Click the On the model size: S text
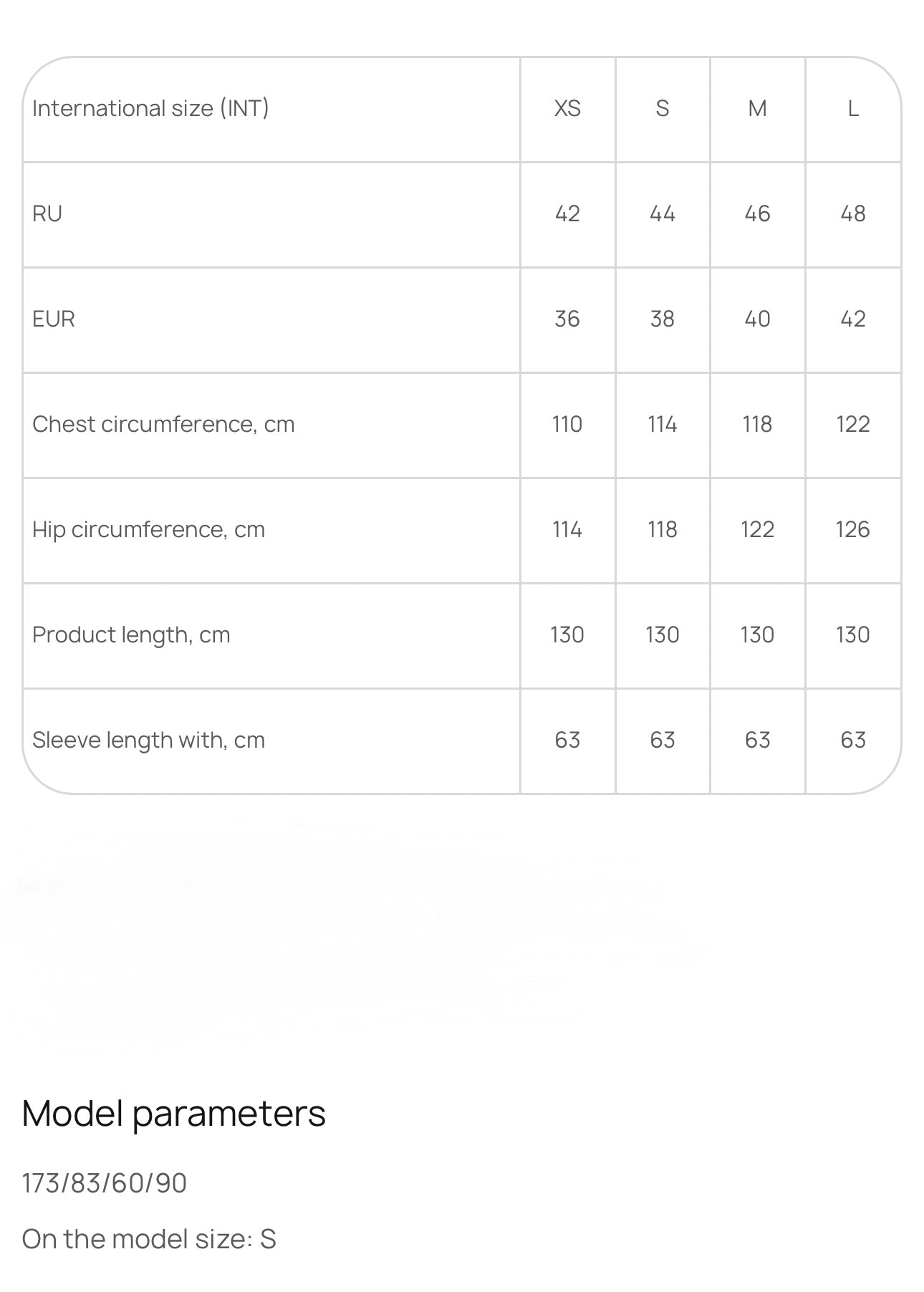The width and height of the screenshot is (924, 1292). [x=149, y=1239]
